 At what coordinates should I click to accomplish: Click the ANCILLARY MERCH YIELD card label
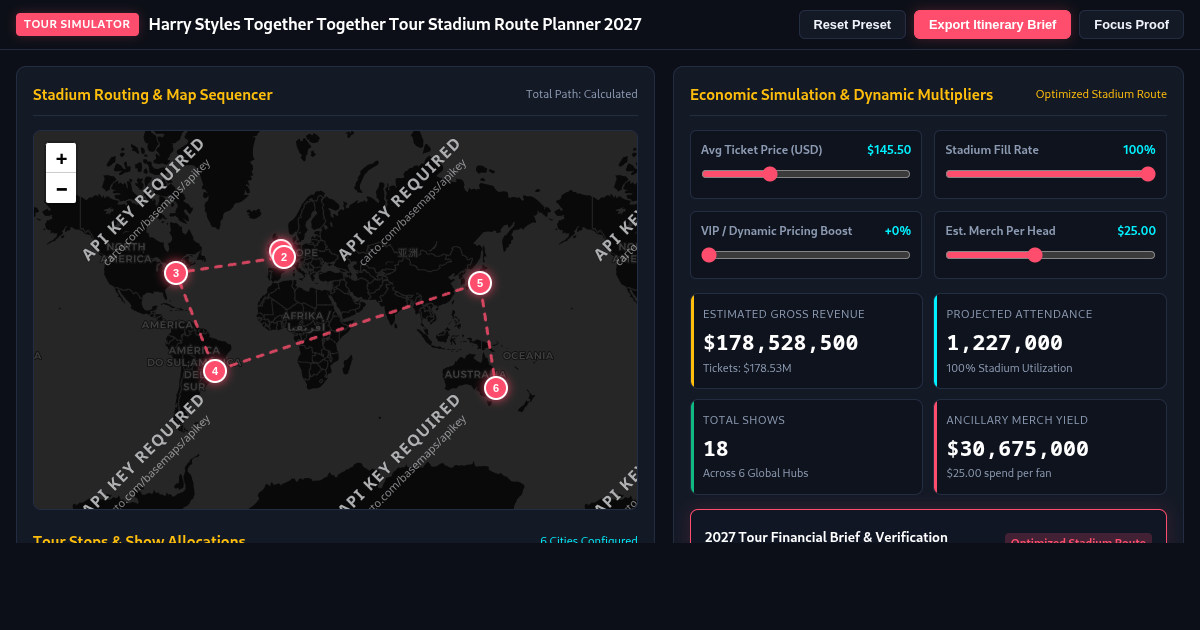click(x=1017, y=420)
